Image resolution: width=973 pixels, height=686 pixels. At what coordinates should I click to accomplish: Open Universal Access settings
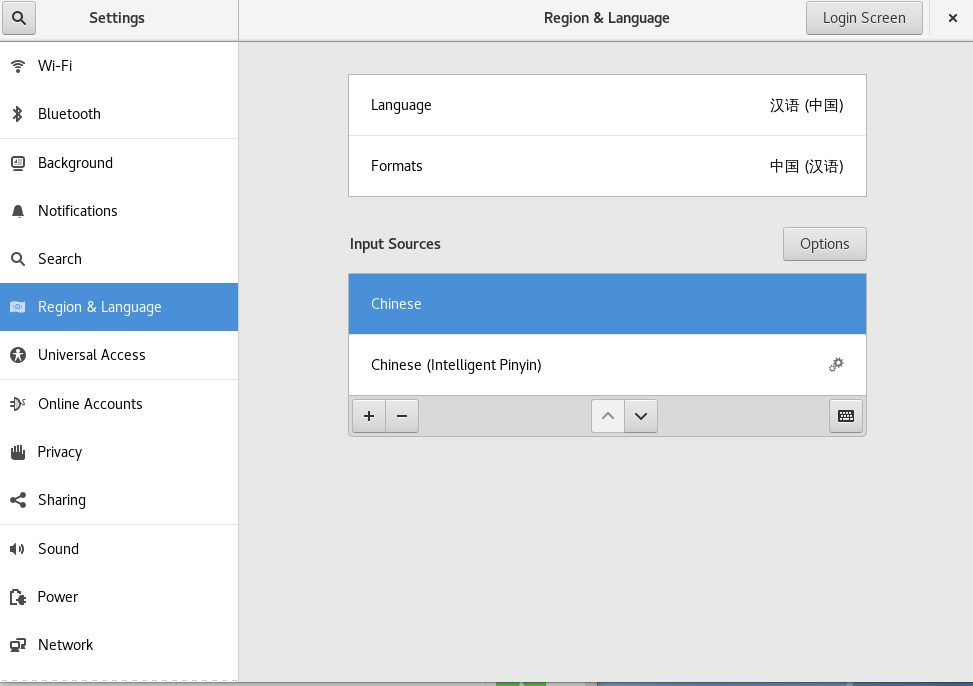tap(119, 355)
